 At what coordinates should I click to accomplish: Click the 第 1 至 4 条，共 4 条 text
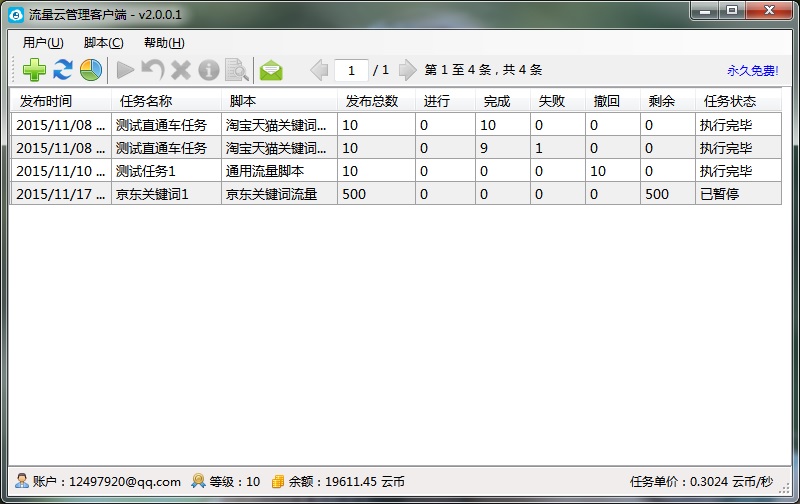[x=483, y=70]
